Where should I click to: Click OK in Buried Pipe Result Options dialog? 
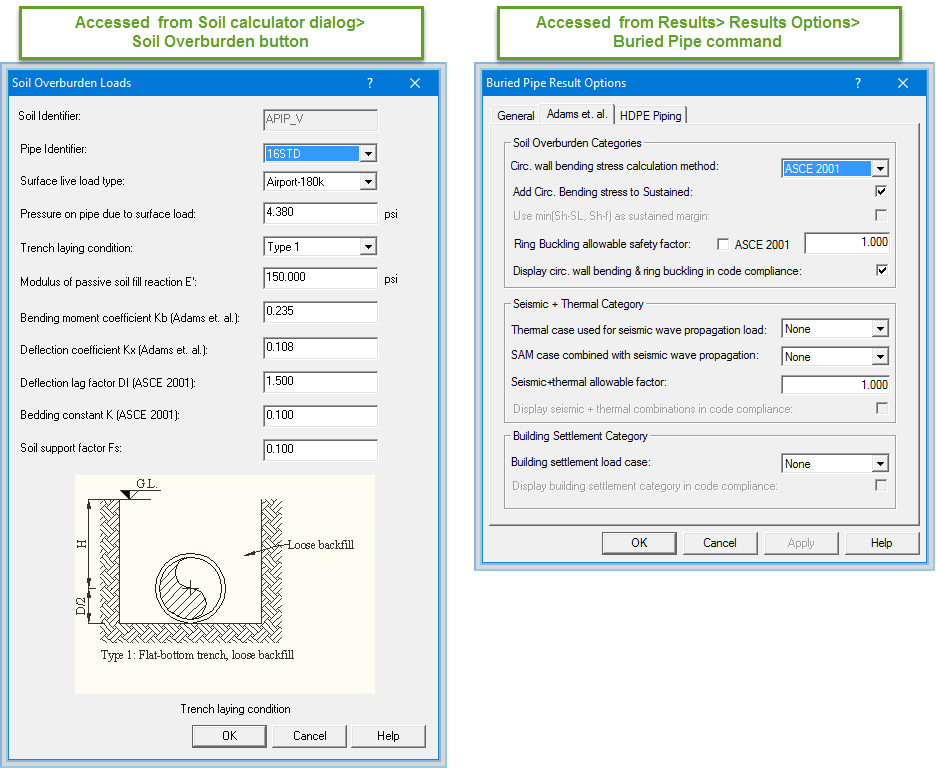point(639,543)
